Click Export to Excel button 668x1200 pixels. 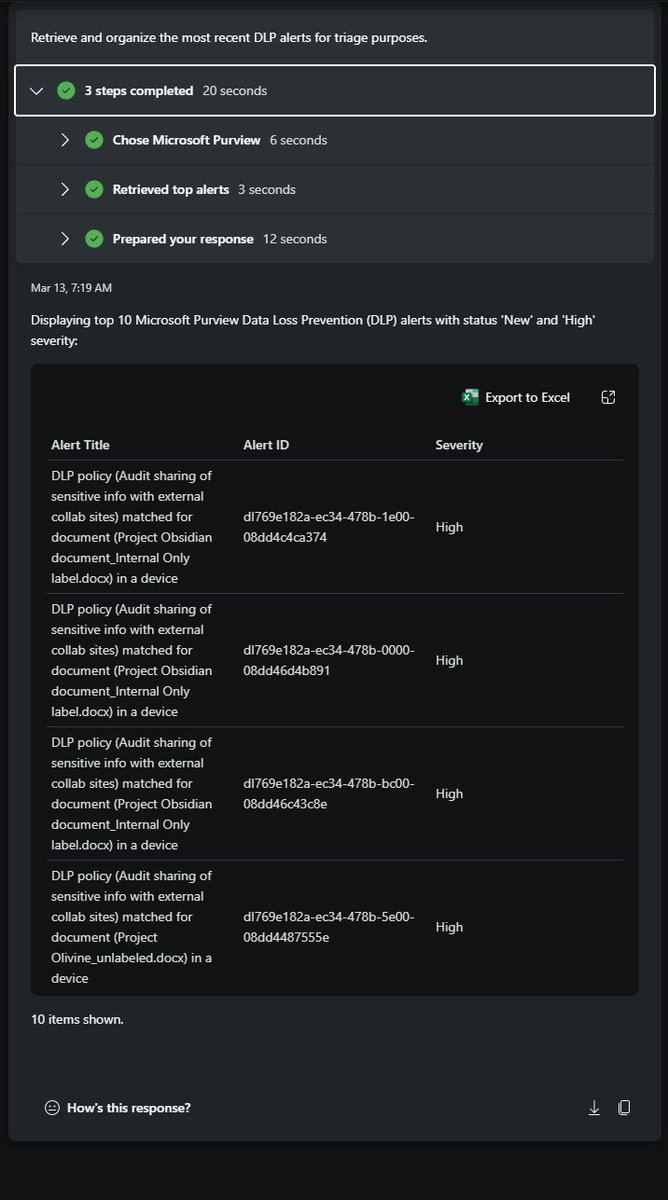click(x=516, y=397)
